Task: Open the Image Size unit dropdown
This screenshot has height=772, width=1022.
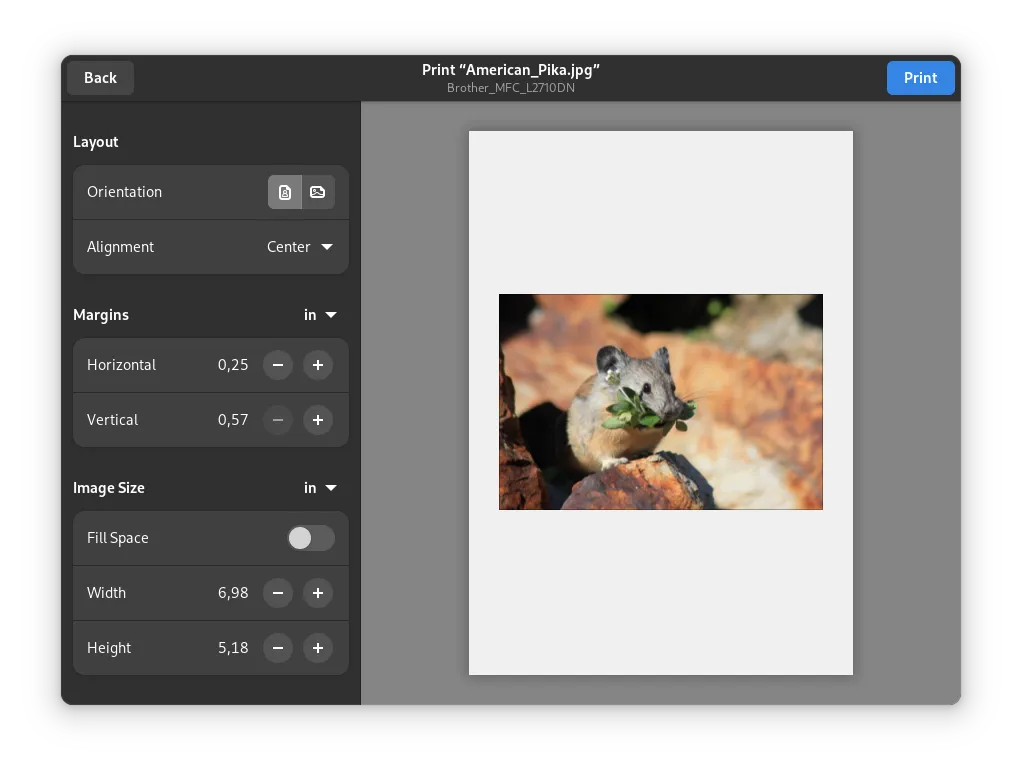Action: [320, 488]
